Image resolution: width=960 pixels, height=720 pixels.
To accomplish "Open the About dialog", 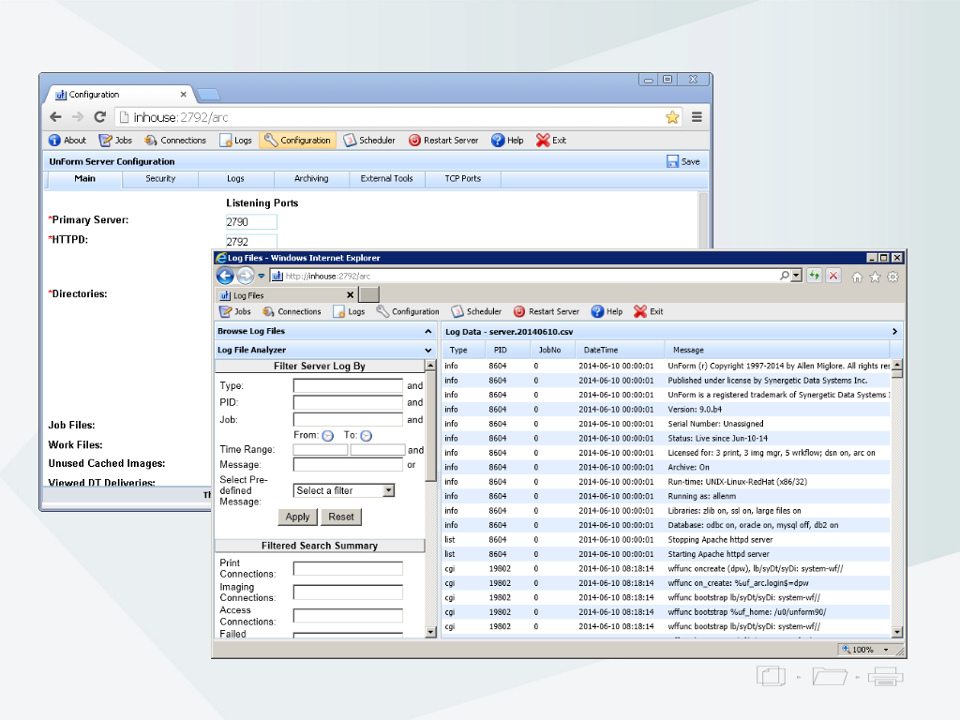I will [66, 140].
